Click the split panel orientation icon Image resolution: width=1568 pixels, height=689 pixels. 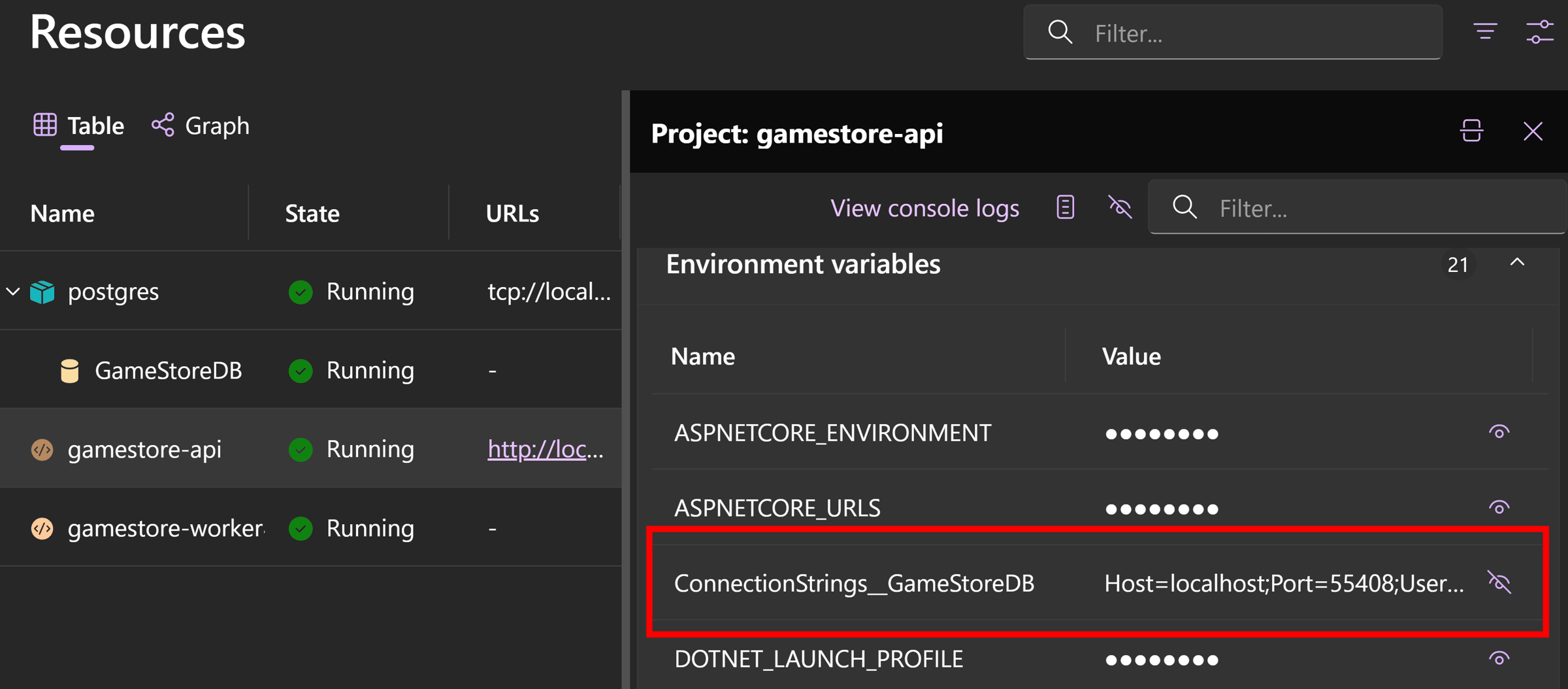1471,131
